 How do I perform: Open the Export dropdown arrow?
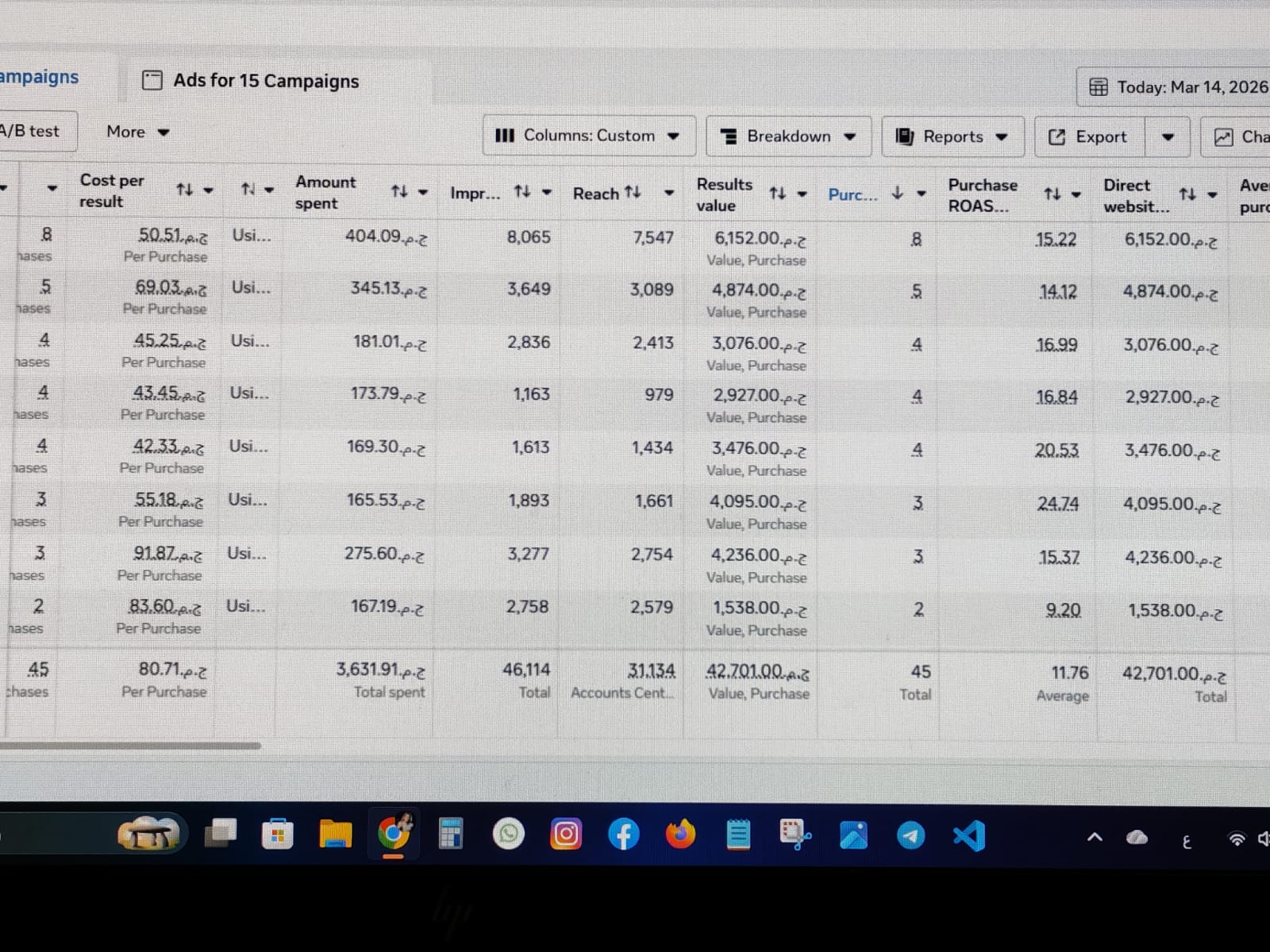click(x=1167, y=136)
